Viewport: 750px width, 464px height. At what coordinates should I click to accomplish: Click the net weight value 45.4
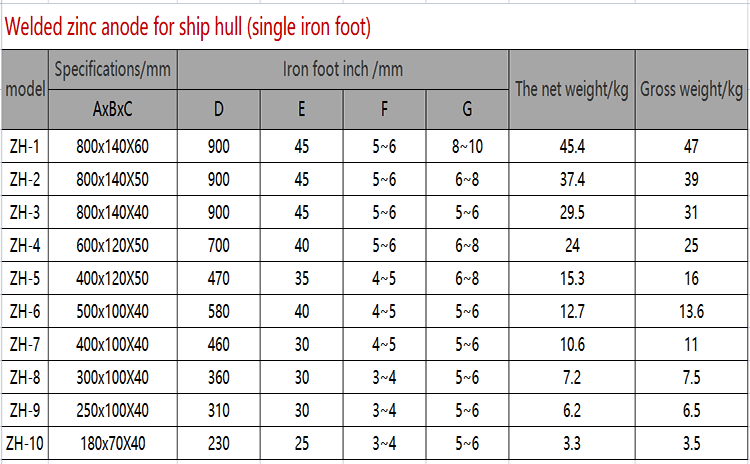[x=572, y=147]
